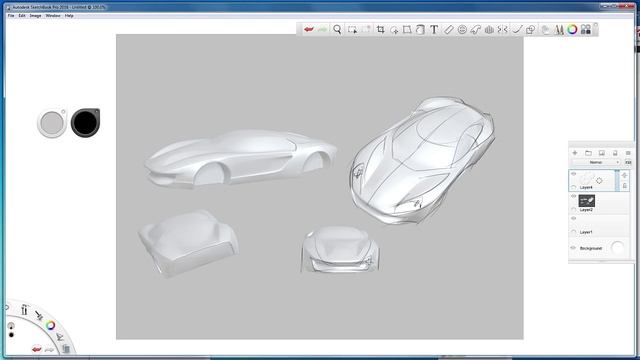Image resolution: width=640 pixels, height=360 pixels.
Task: Click the edit tools icon in the lagoon
Action: coord(60,337)
